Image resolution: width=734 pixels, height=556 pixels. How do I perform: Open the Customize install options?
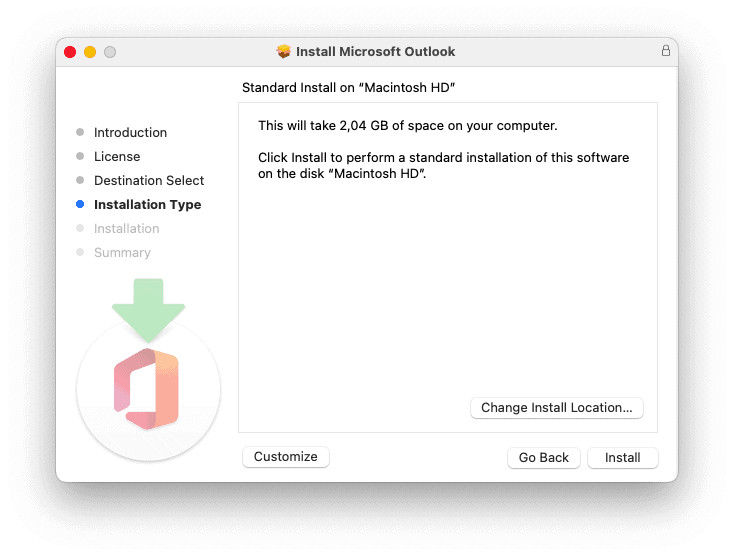[x=286, y=456]
